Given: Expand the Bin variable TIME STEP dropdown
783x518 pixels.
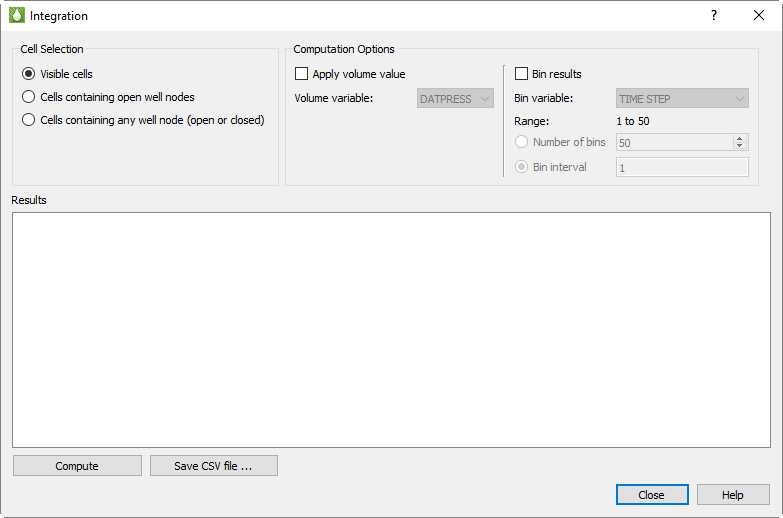Looking at the screenshot, I should point(682,99).
